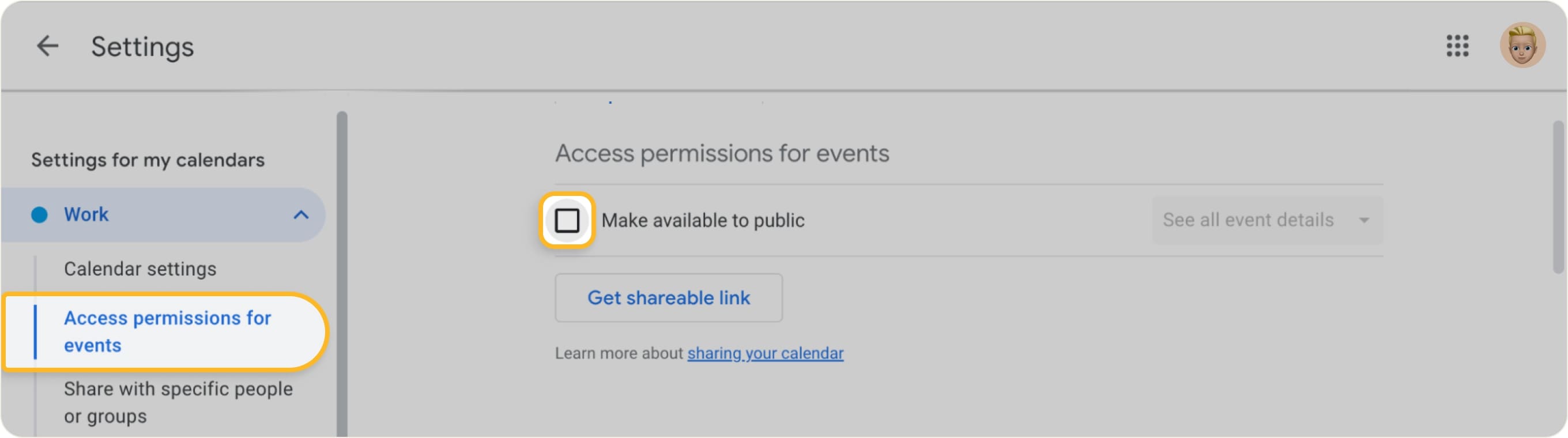Click the Settings heading area
This screenshot has width=1568, height=438.
coord(143,46)
